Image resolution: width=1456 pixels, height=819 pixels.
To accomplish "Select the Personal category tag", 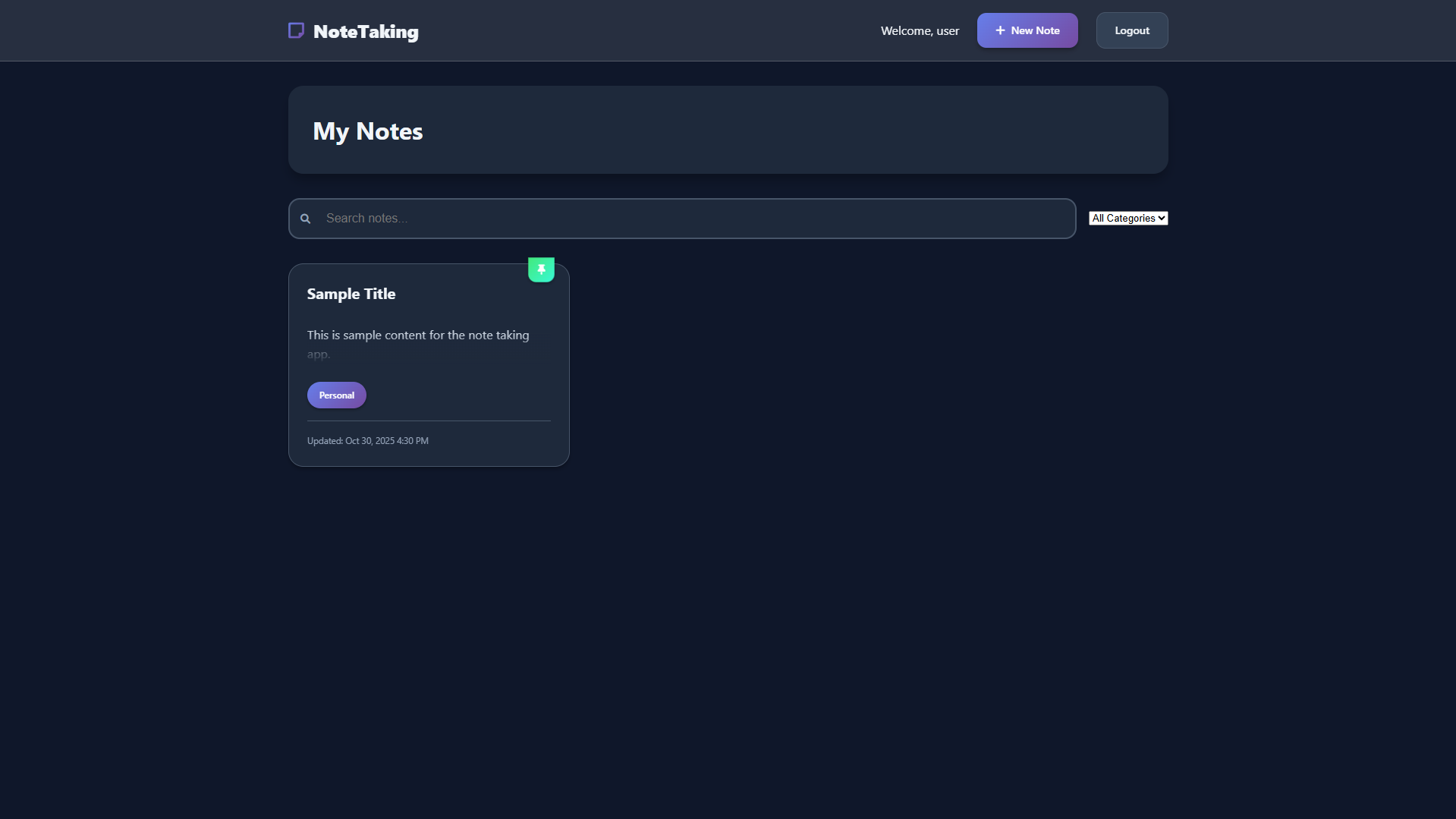I will click(336, 395).
